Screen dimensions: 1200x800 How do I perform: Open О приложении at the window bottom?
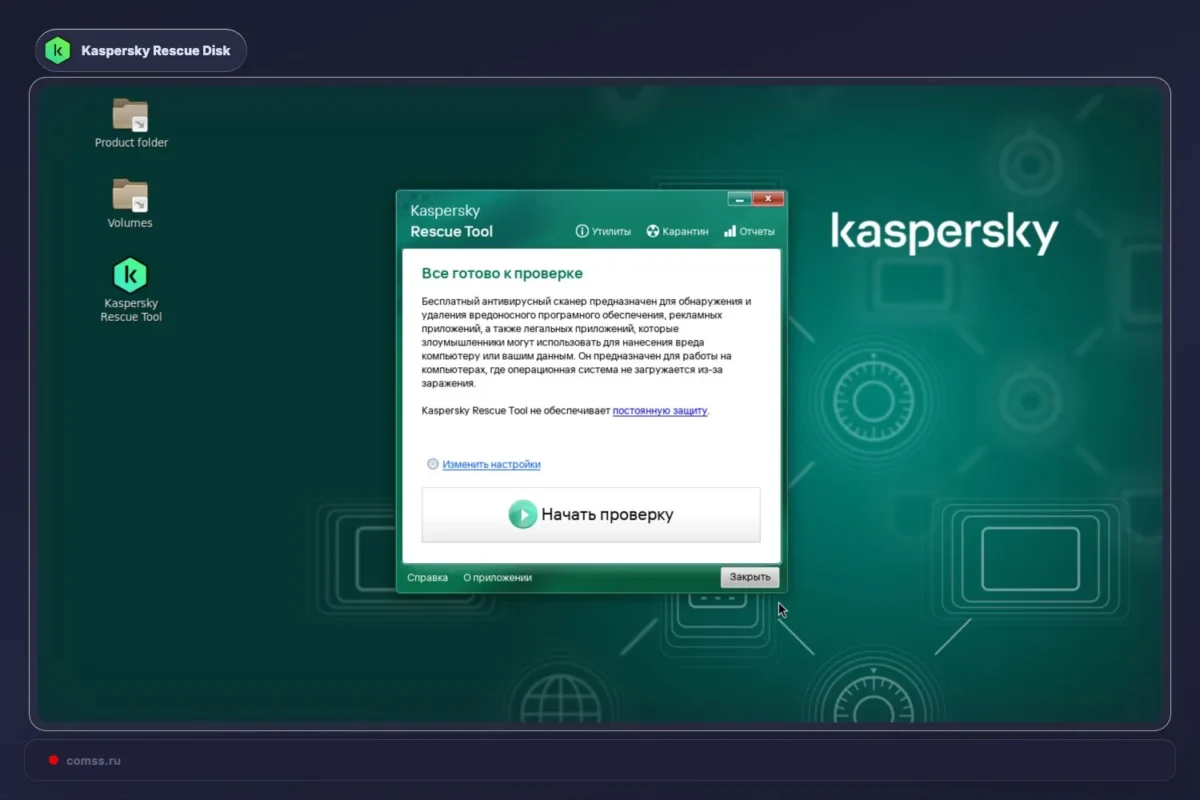coord(498,578)
